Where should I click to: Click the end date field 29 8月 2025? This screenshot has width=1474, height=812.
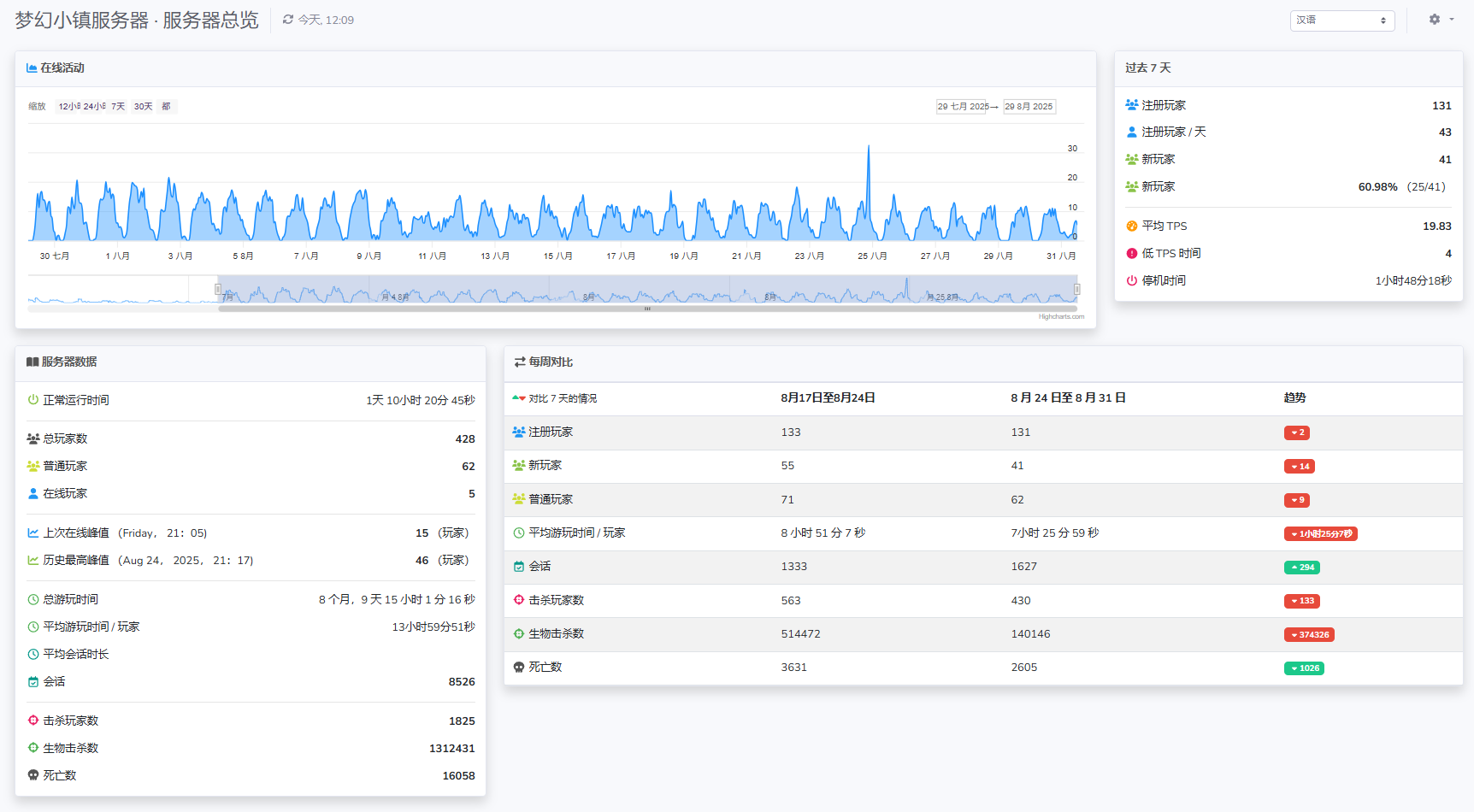point(1029,107)
